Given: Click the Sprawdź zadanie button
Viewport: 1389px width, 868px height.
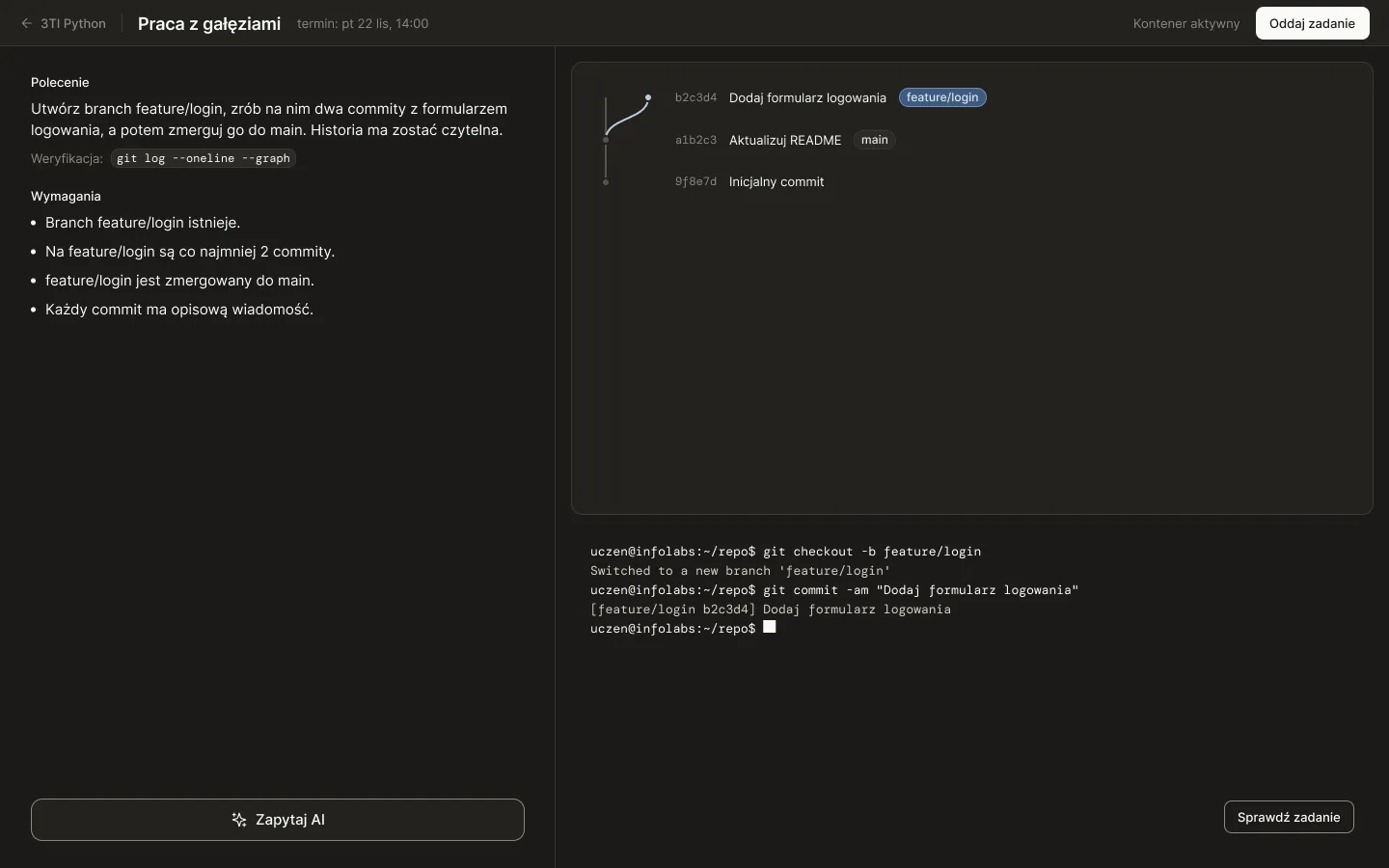Looking at the screenshot, I should point(1289,817).
